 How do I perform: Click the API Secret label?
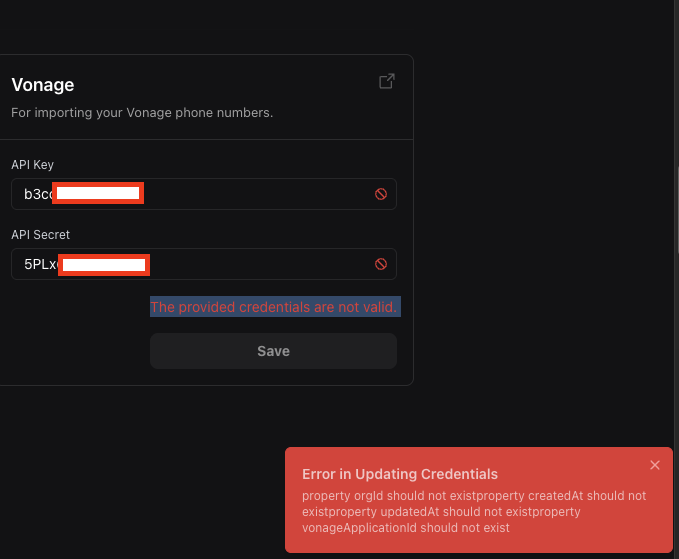pos(40,235)
